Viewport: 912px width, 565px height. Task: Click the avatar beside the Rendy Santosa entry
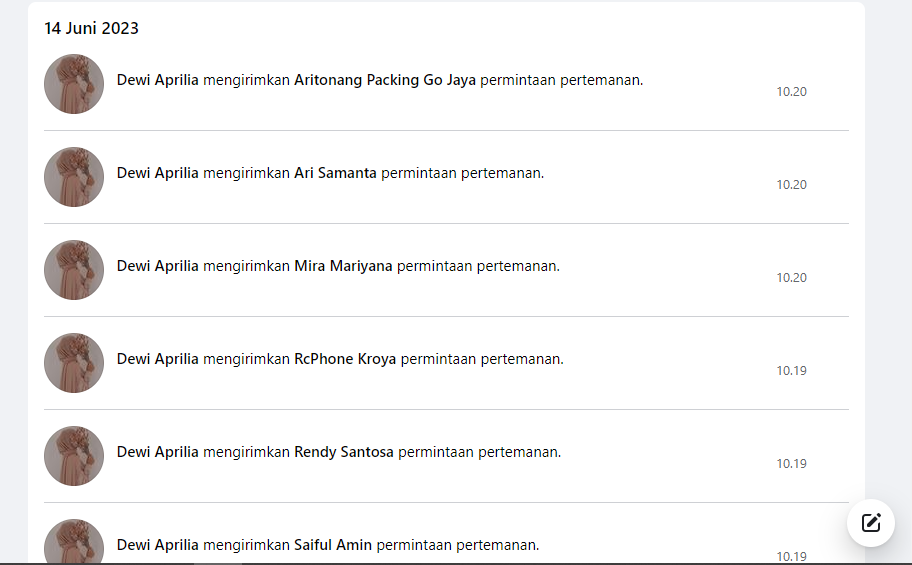coord(74,456)
